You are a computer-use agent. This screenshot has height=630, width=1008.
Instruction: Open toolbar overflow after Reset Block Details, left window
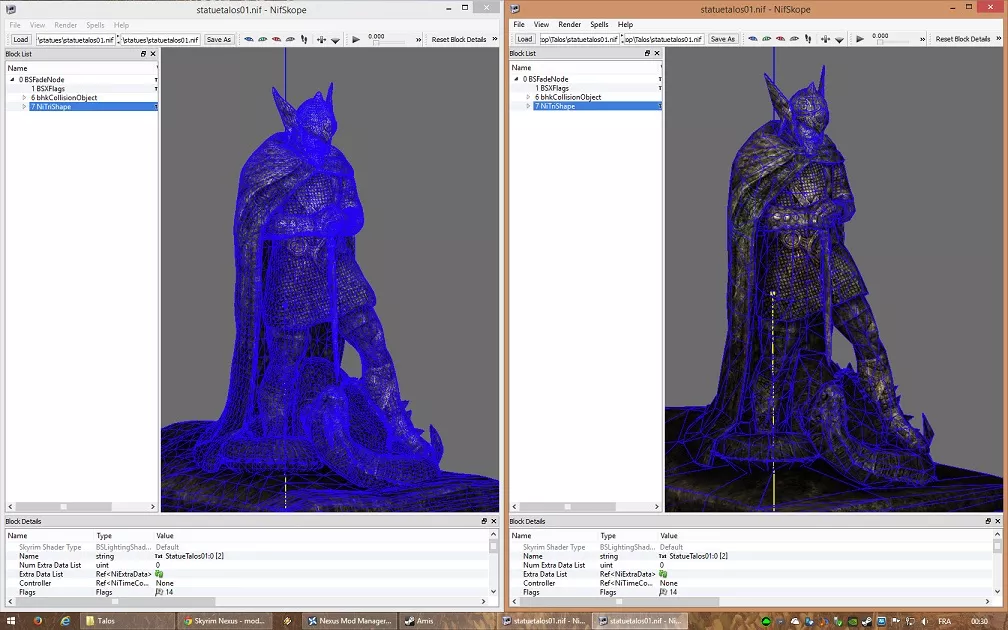point(494,39)
